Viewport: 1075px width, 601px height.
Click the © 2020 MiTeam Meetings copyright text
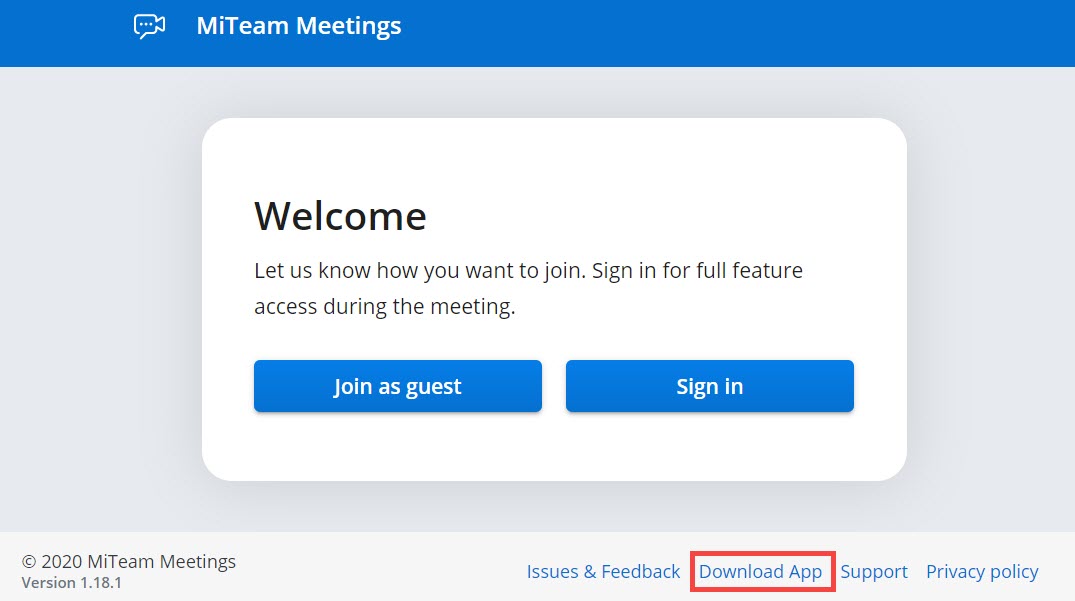(x=129, y=561)
